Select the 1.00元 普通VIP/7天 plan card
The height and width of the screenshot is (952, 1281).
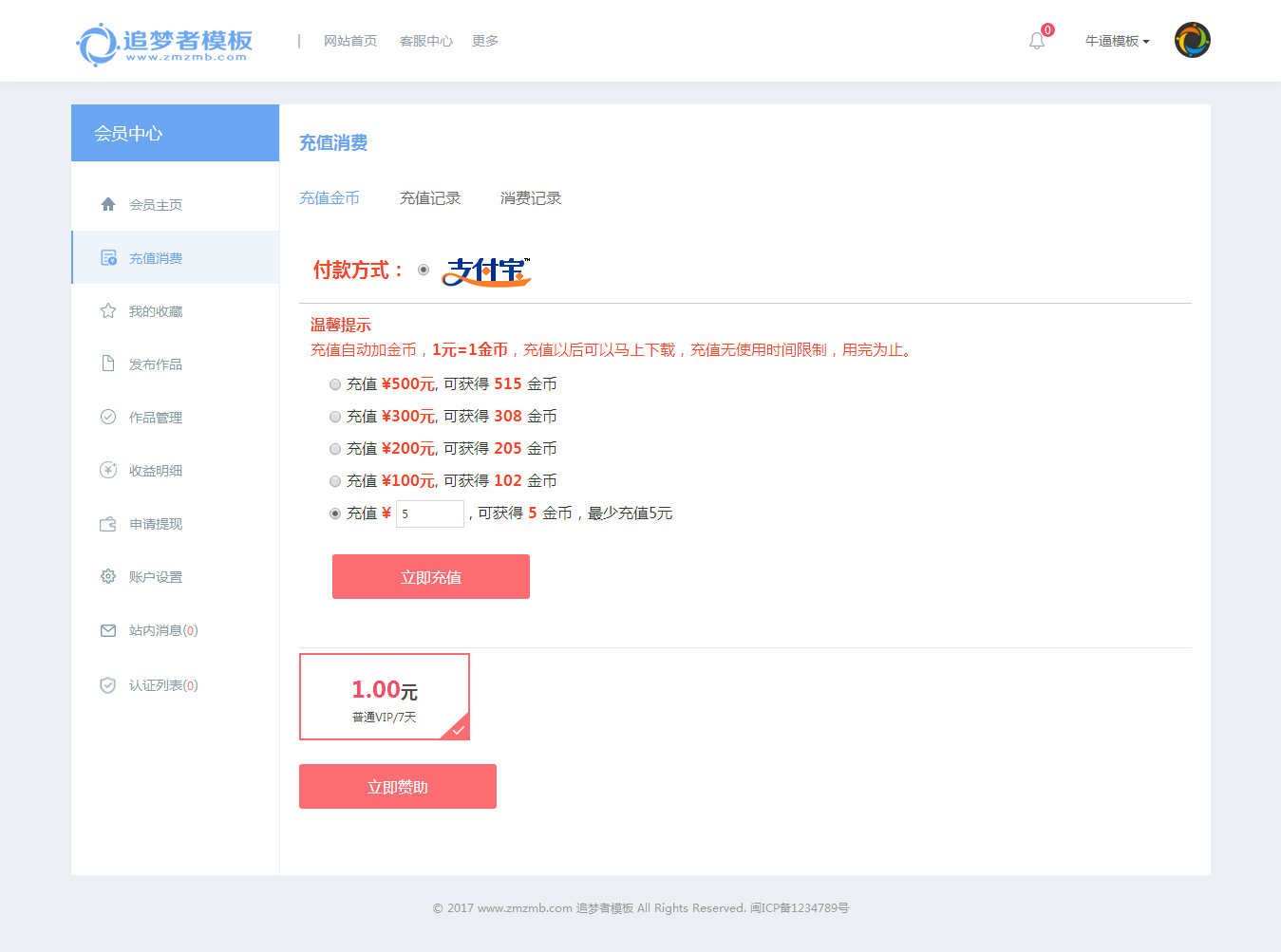coord(385,697)
